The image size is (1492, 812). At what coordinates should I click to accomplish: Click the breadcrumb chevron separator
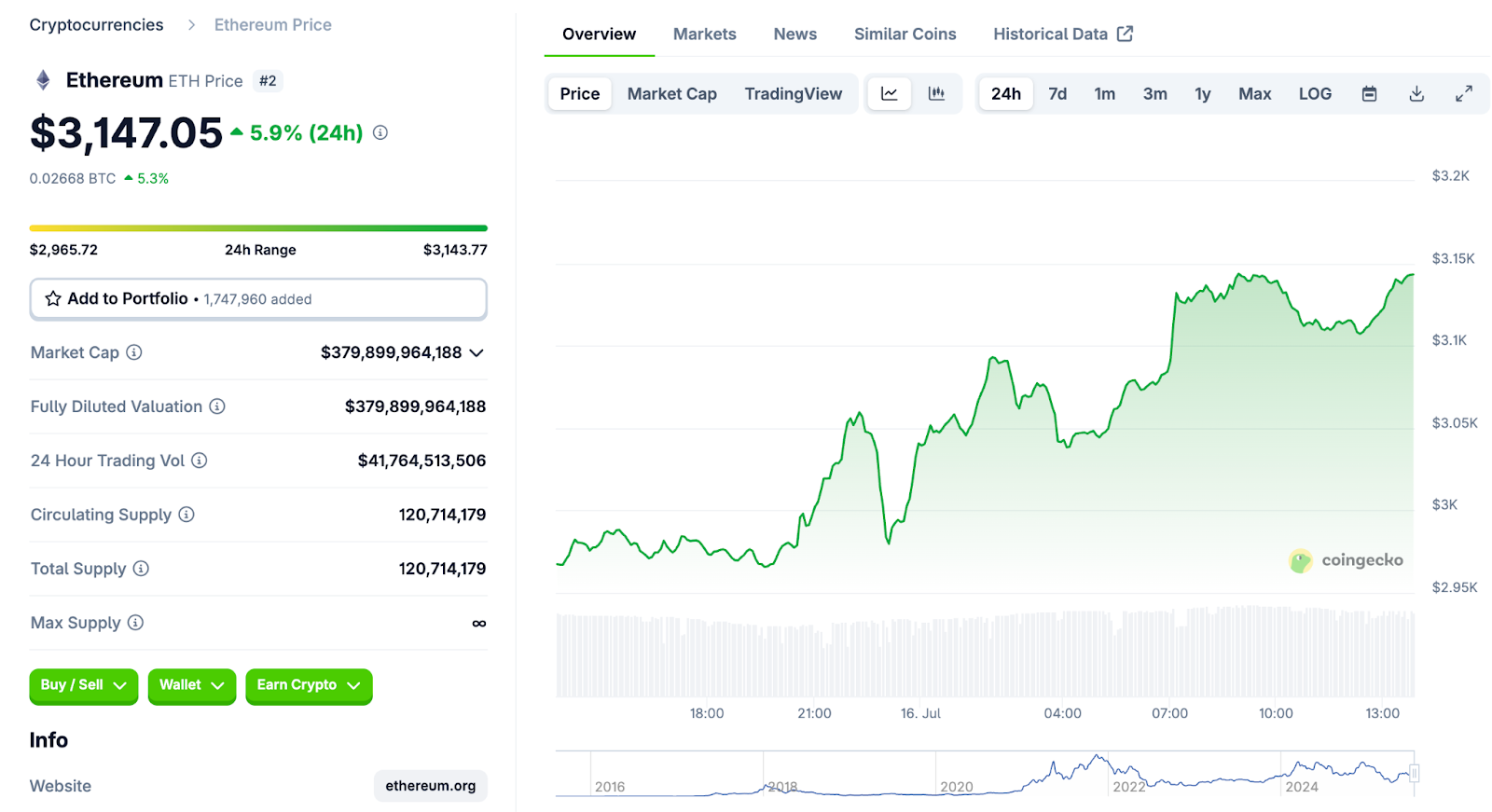[191, 25]
